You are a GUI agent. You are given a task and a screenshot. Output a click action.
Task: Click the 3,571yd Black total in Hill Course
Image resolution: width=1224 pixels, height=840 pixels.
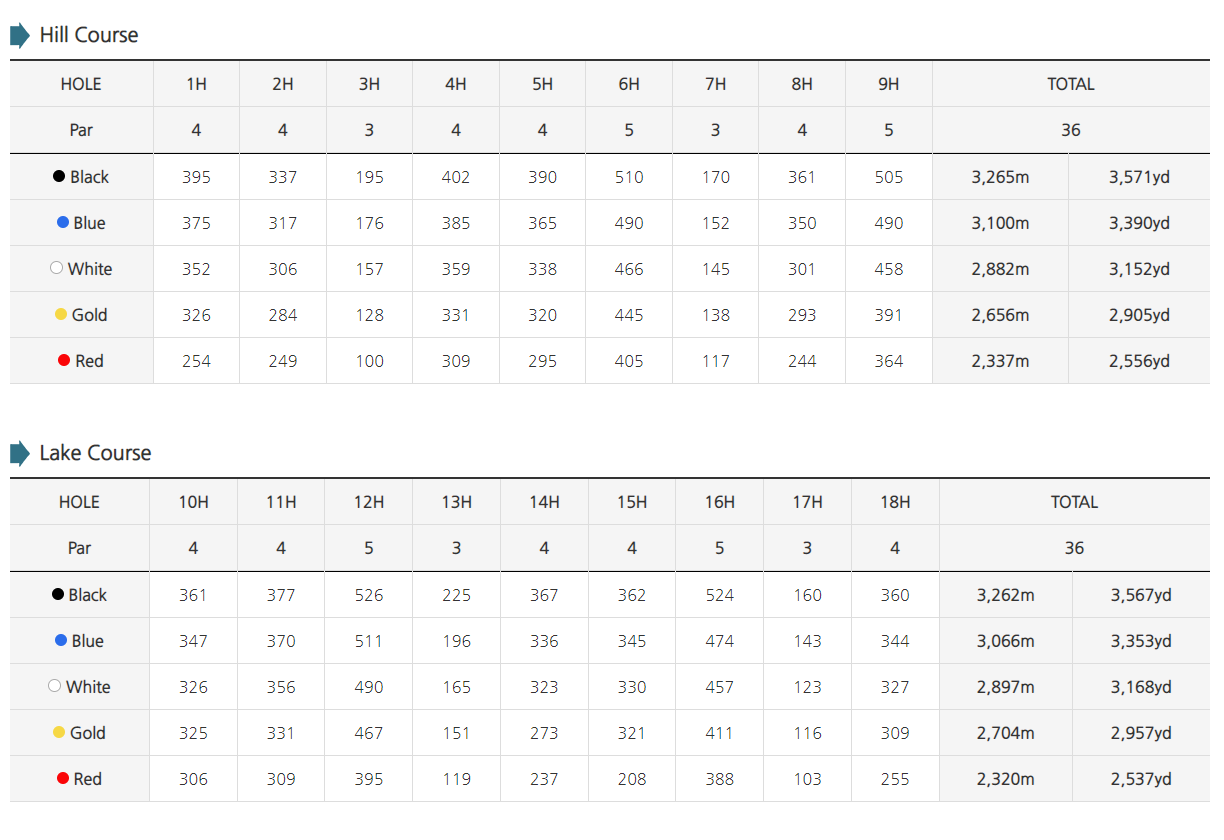click(1139, 177)
